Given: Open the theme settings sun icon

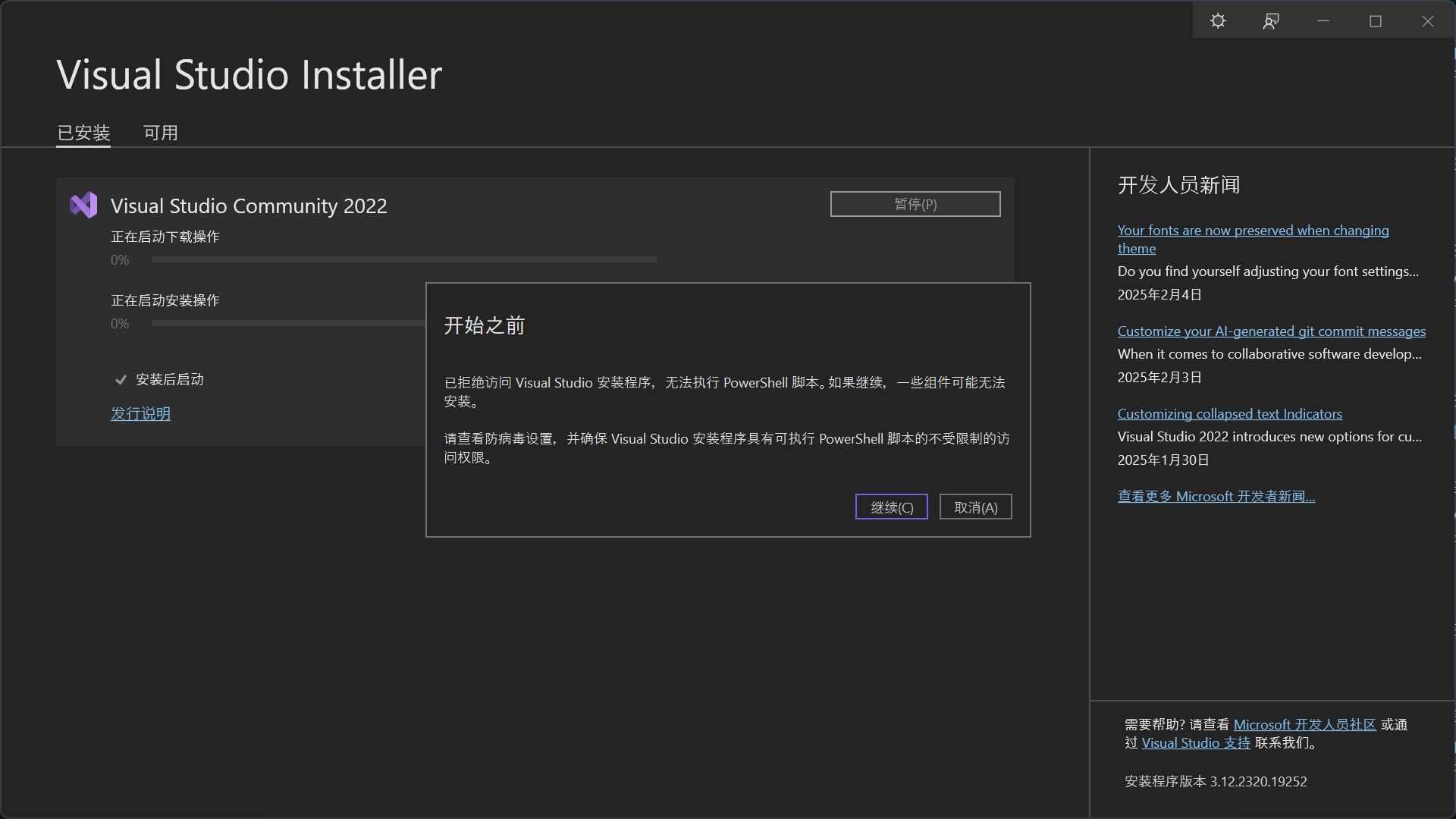Looking at the screenshot, I should [1218, 21].
